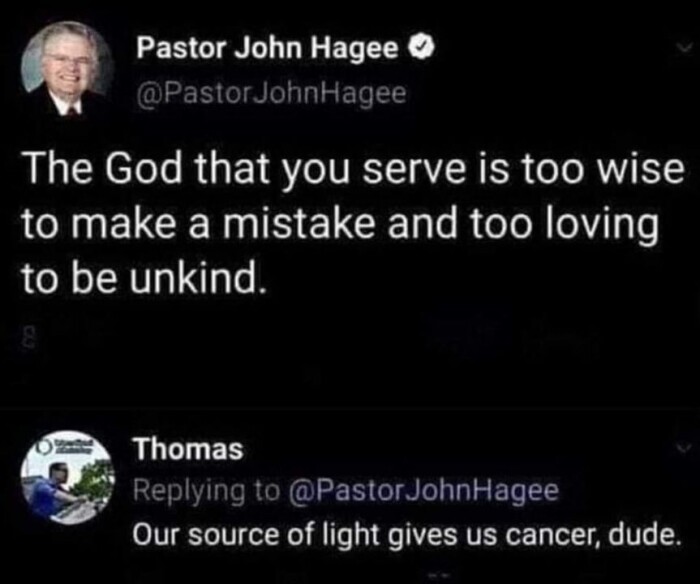The width and height of the screenshot is (700, 584).
Task: Click the words "to be unkind."
Action: [x=144, y=279]
